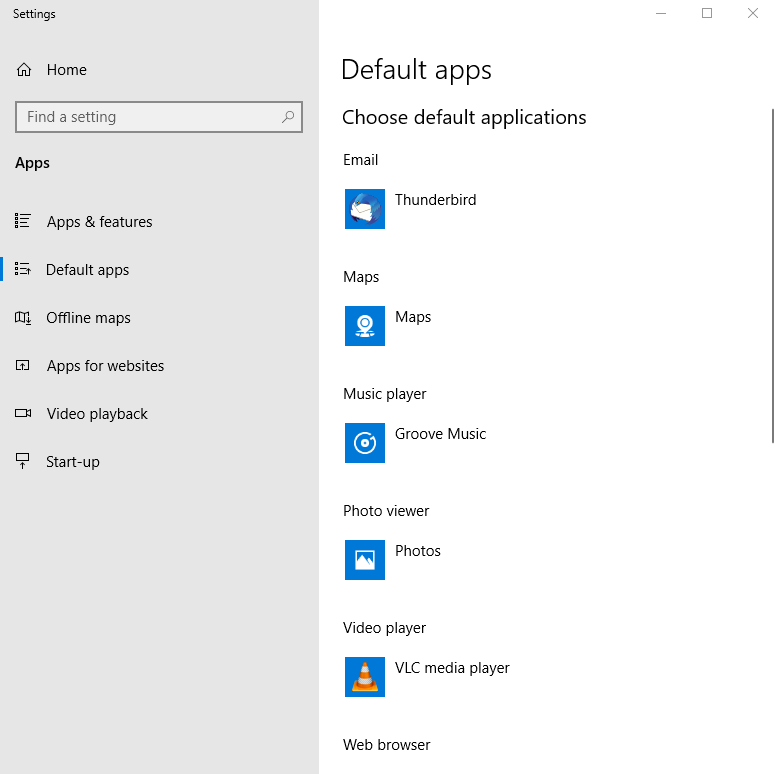Viewport: 775px width, 774px height.
Task: Open Start-up settings page
Action: point(73,462)
